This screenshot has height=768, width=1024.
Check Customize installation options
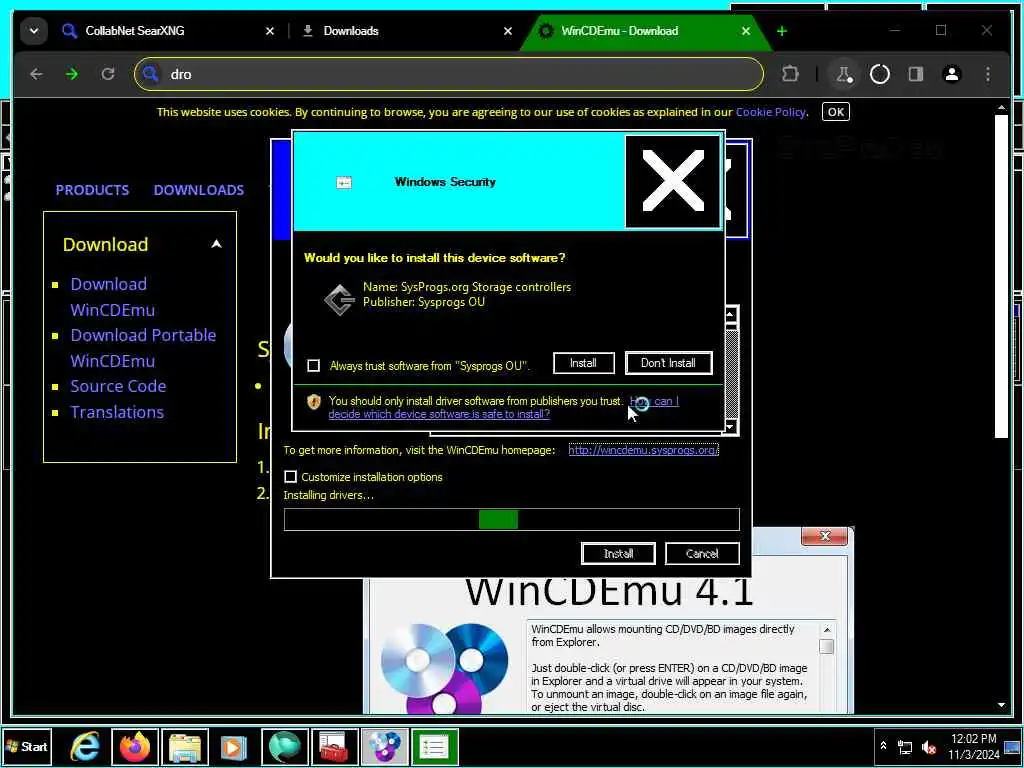[x=291, y=477]
